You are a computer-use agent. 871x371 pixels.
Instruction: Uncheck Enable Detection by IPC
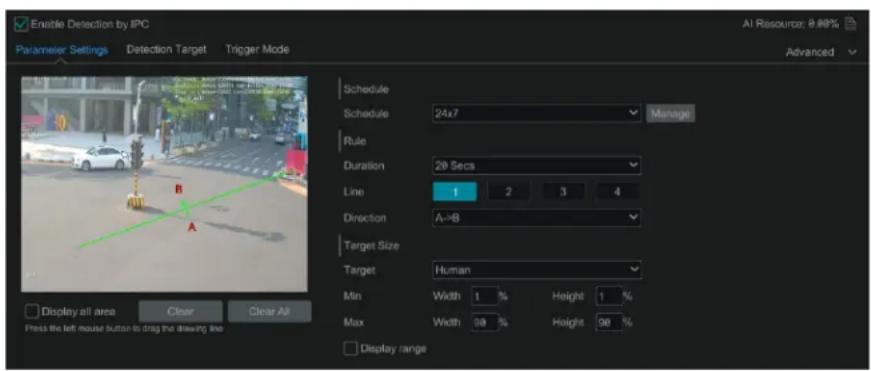pos(21,24)
